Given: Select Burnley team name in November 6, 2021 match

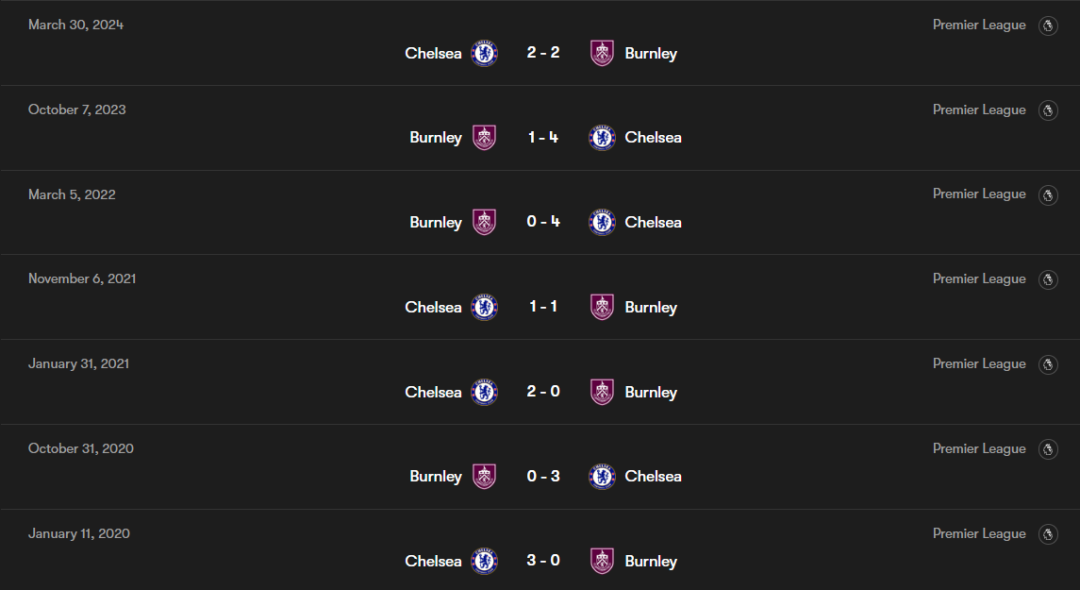Looking at the screenshot, I should point(651,307).
